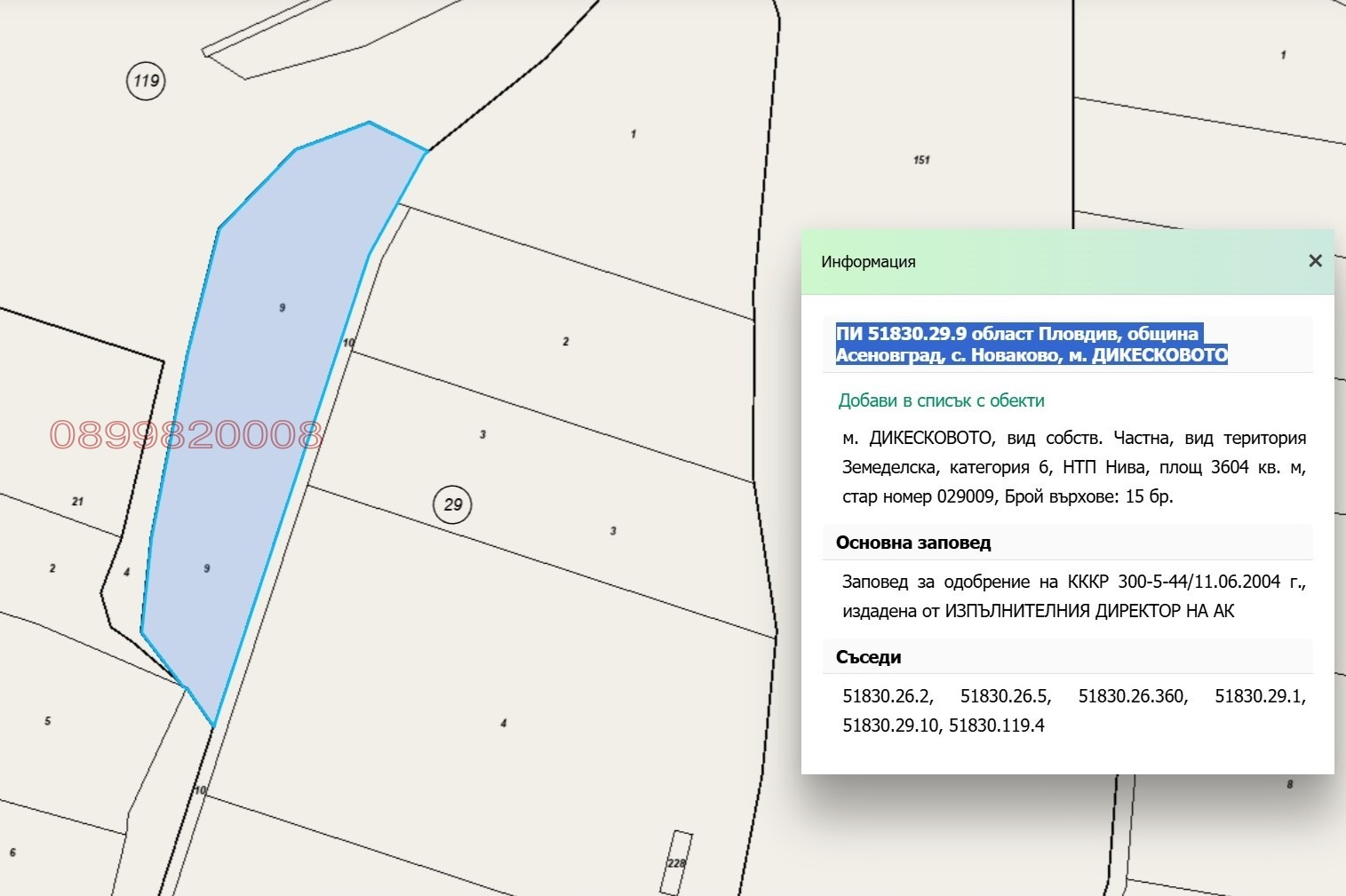Select parcel 5 on the left side
Viewport: 1346px width, 896px height.
pyautogui.click(x=48, y=720)
